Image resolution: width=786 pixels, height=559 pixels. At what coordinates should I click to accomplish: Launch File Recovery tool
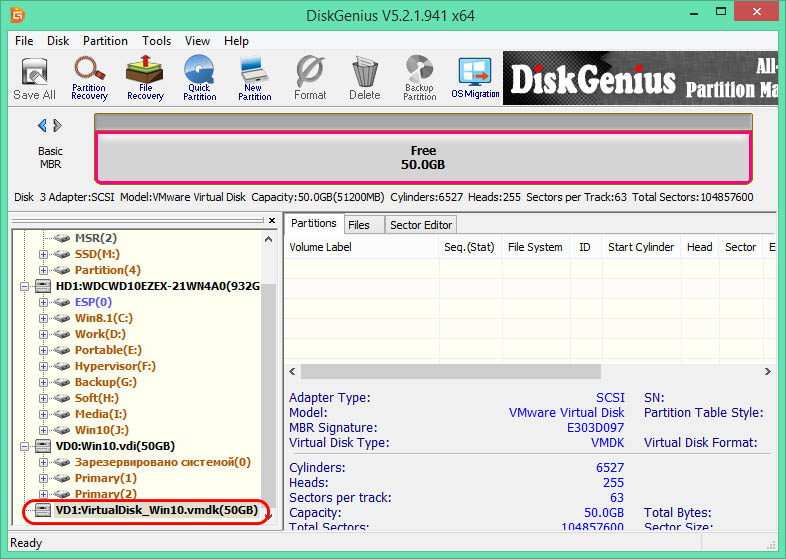pyautogui.click(x=145, y=78)
